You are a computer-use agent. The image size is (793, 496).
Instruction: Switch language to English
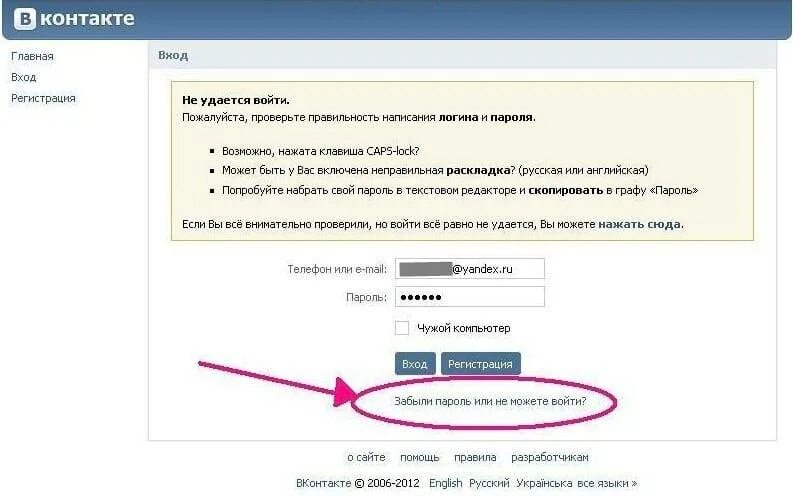tap(446, 483)
